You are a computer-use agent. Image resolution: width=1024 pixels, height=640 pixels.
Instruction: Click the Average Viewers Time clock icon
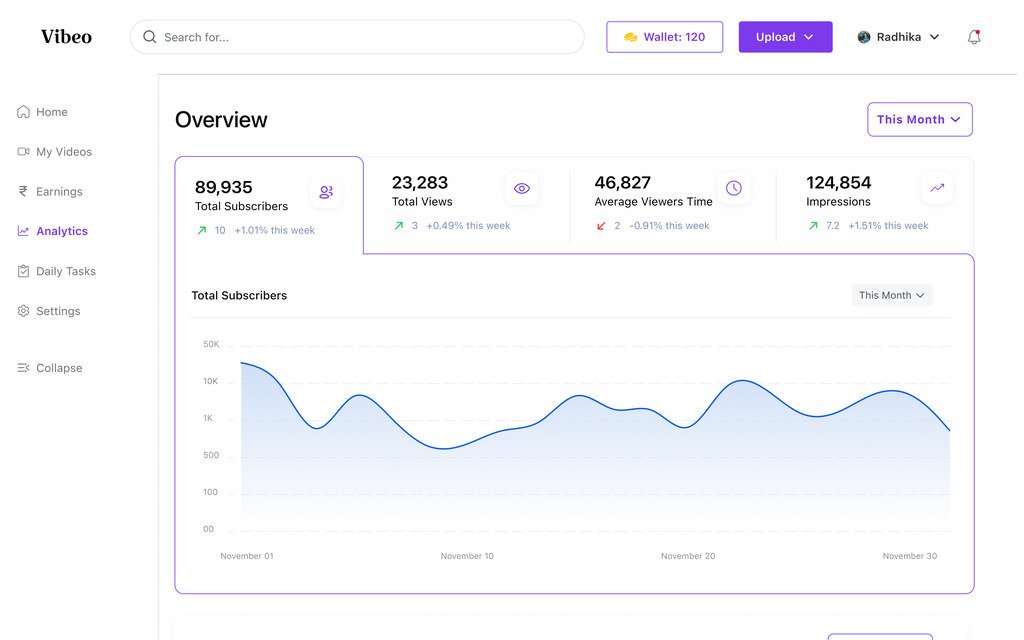tap(733, 188)
